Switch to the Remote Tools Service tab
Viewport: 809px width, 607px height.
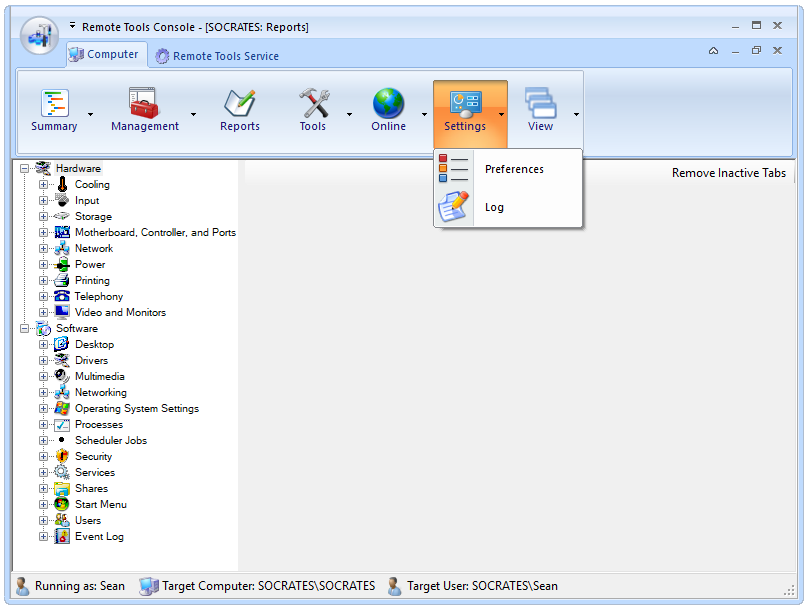click(217, 56)
